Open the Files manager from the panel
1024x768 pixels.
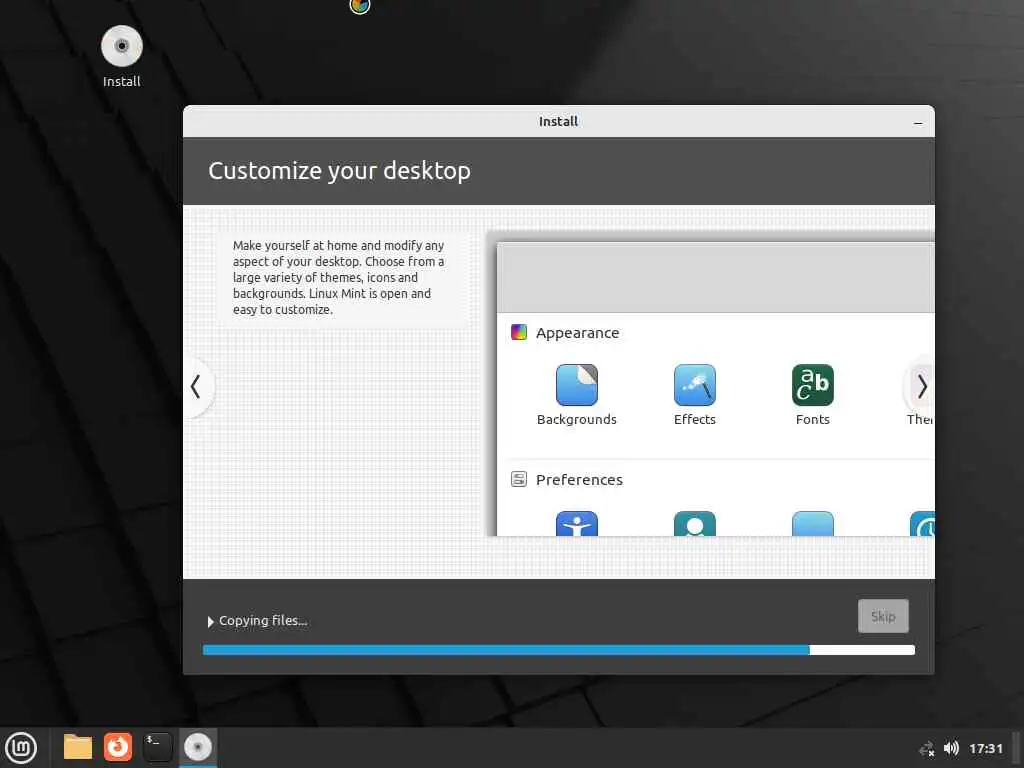(78, 747)
